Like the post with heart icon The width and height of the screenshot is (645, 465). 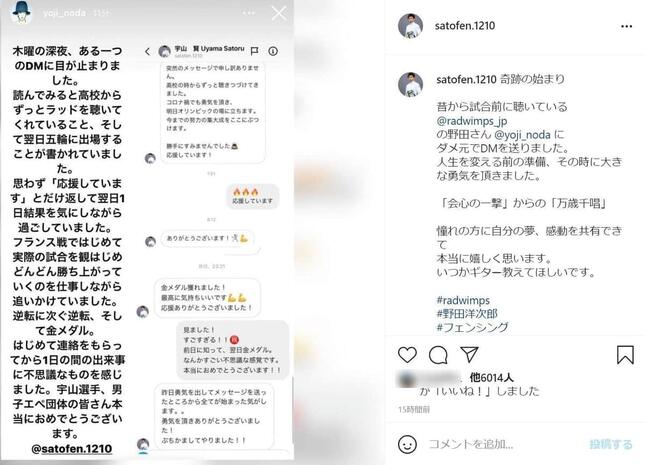[x=407, y=355]
